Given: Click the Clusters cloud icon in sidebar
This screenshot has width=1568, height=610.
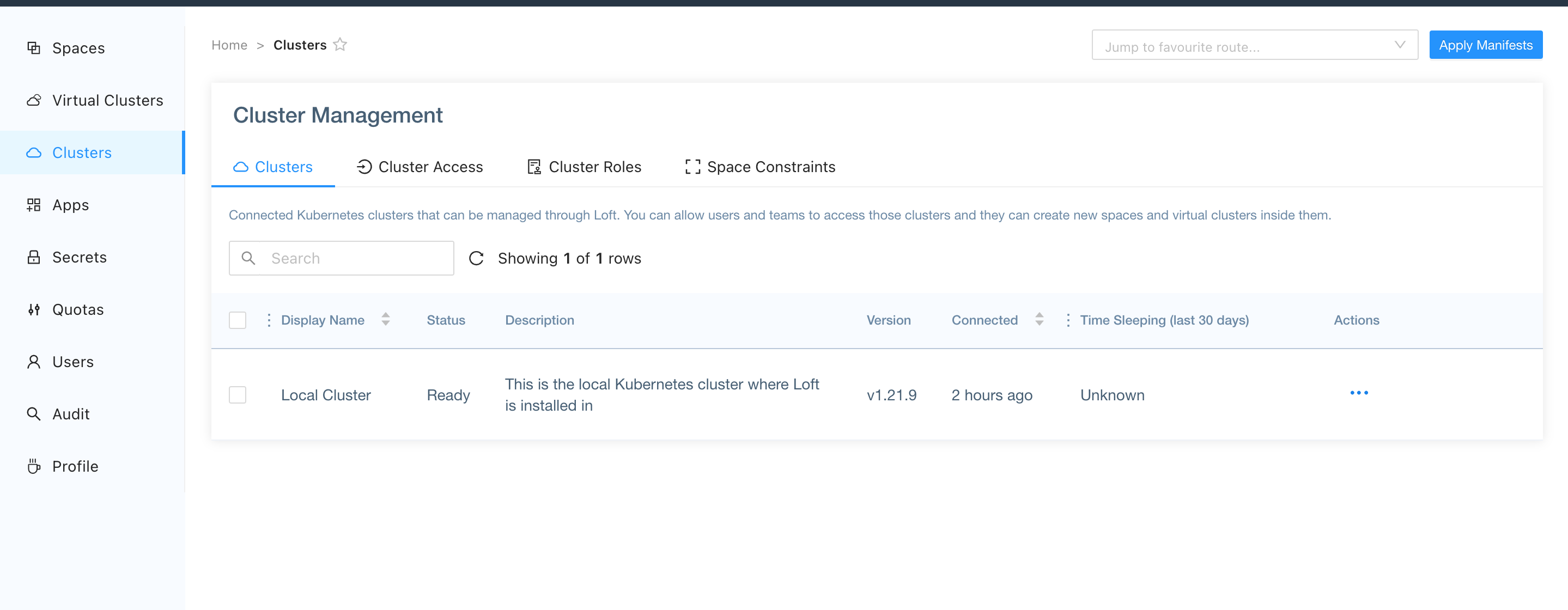Looking at the screenshot, I should (34, 153).
